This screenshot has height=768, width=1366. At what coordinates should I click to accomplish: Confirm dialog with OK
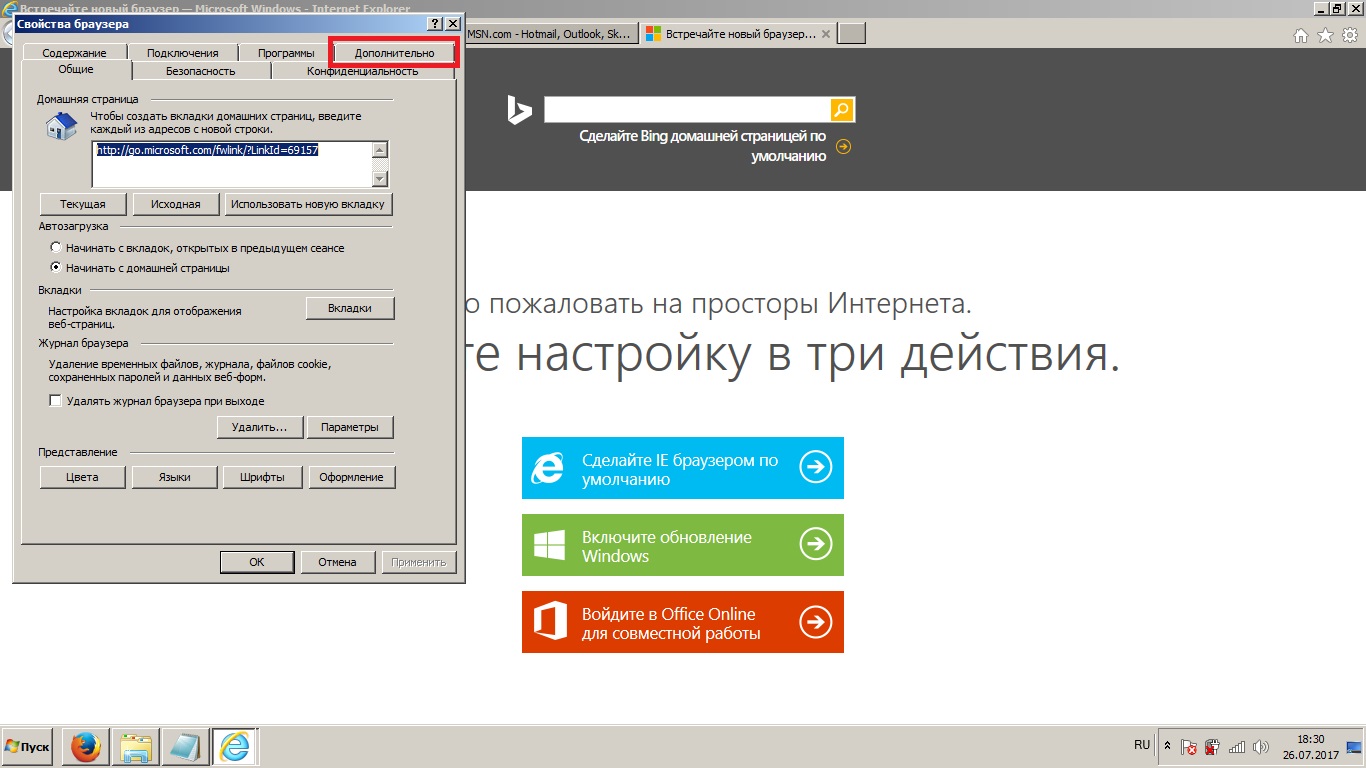click(x=257, y=562)
